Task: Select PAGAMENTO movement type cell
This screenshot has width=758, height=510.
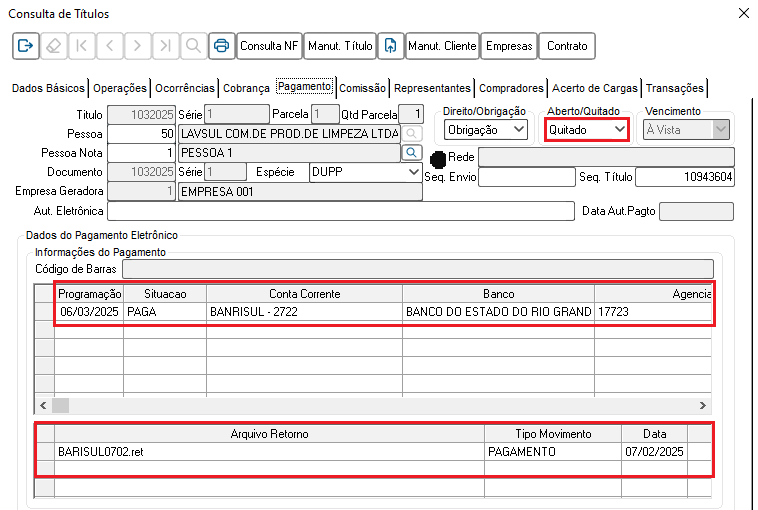Action: [x=553, y=452]
